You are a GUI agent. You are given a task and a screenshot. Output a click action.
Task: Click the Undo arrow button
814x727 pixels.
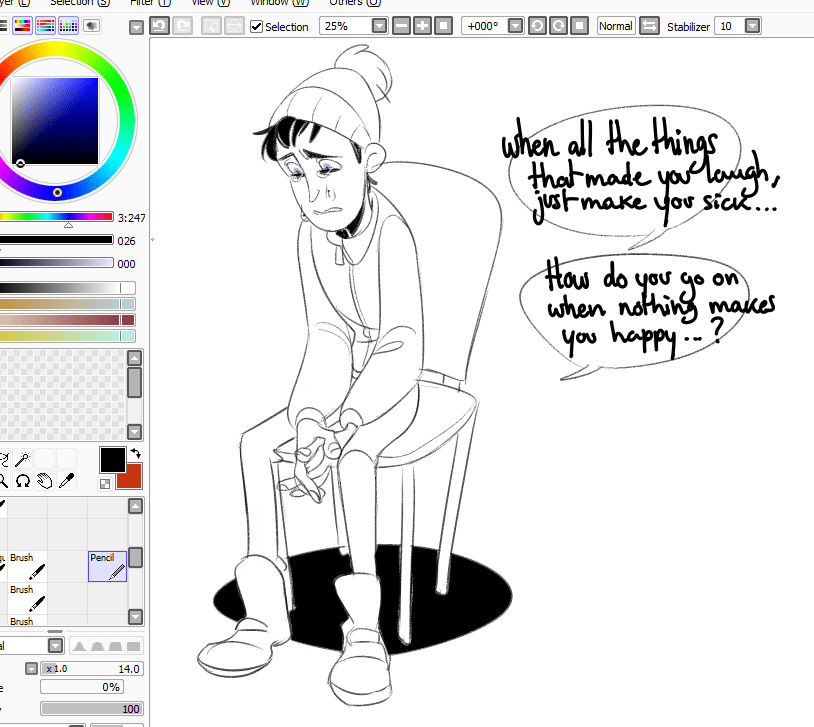[x=159, y=26]
